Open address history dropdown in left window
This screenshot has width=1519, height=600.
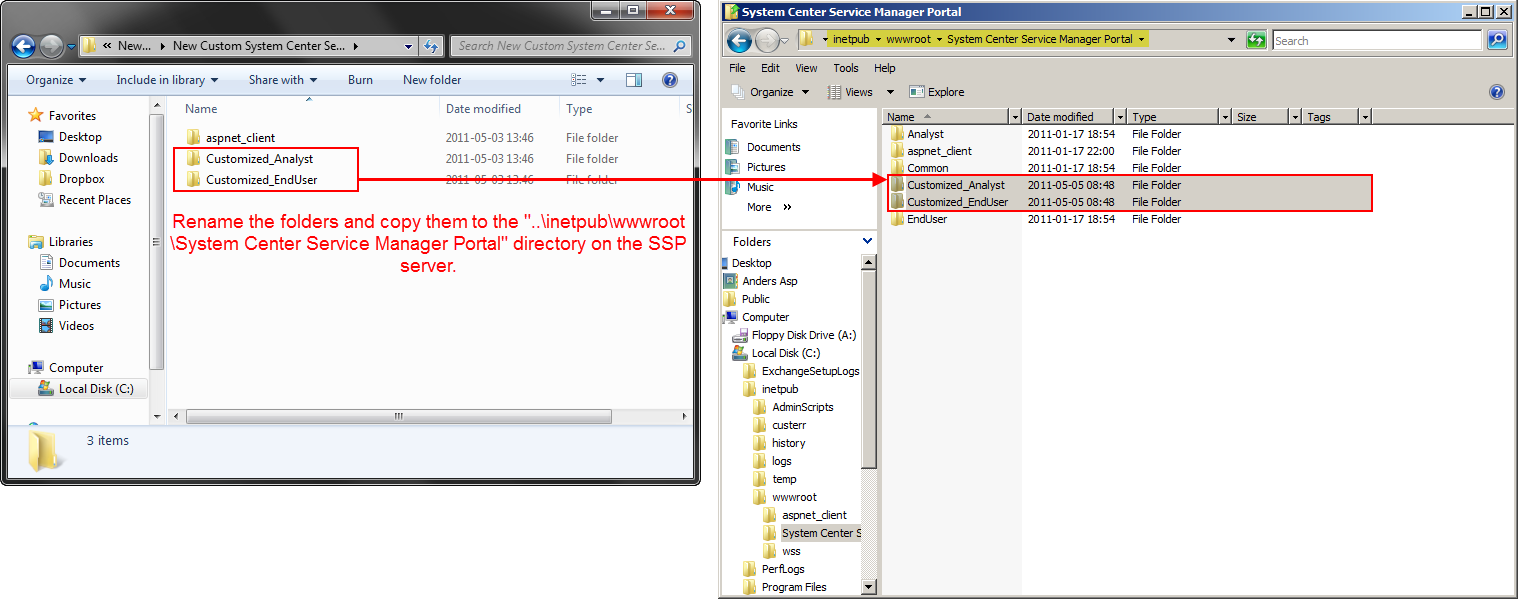408,46
